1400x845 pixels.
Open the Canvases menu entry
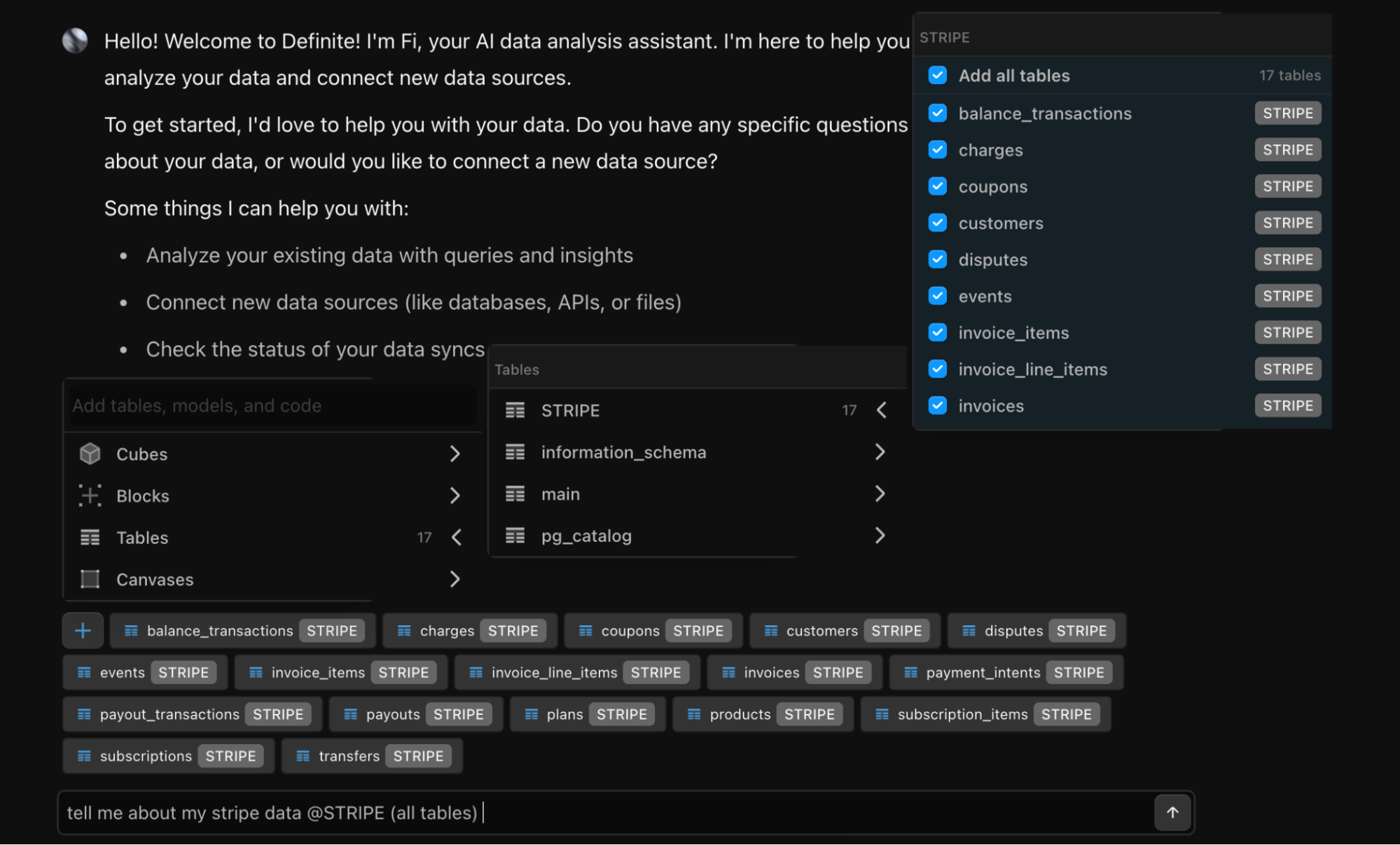[272, 580]
